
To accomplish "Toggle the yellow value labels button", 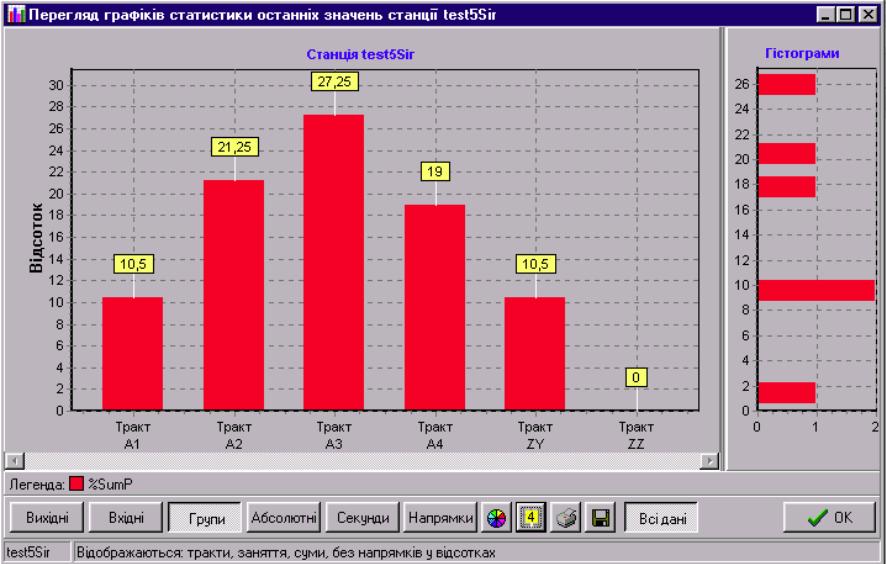I will click(x=531, y=518).
